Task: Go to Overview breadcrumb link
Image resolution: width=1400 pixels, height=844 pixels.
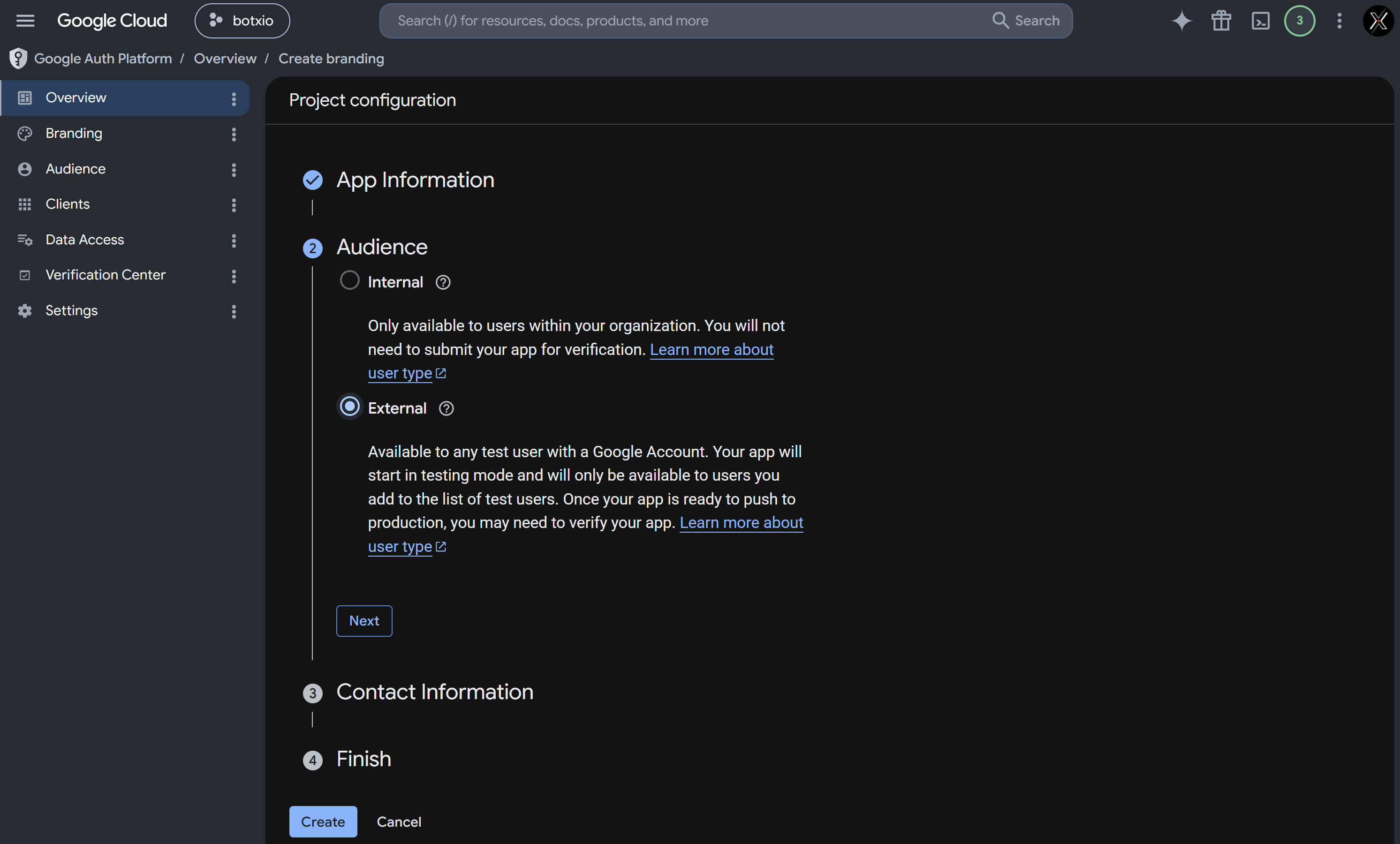Action: click(x=225, y=59)
